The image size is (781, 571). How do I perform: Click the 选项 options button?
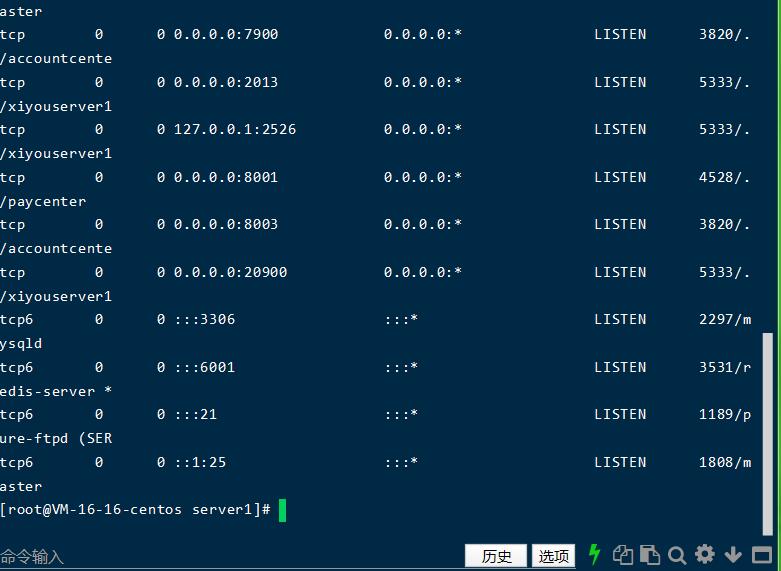click(x=553, y=556)
